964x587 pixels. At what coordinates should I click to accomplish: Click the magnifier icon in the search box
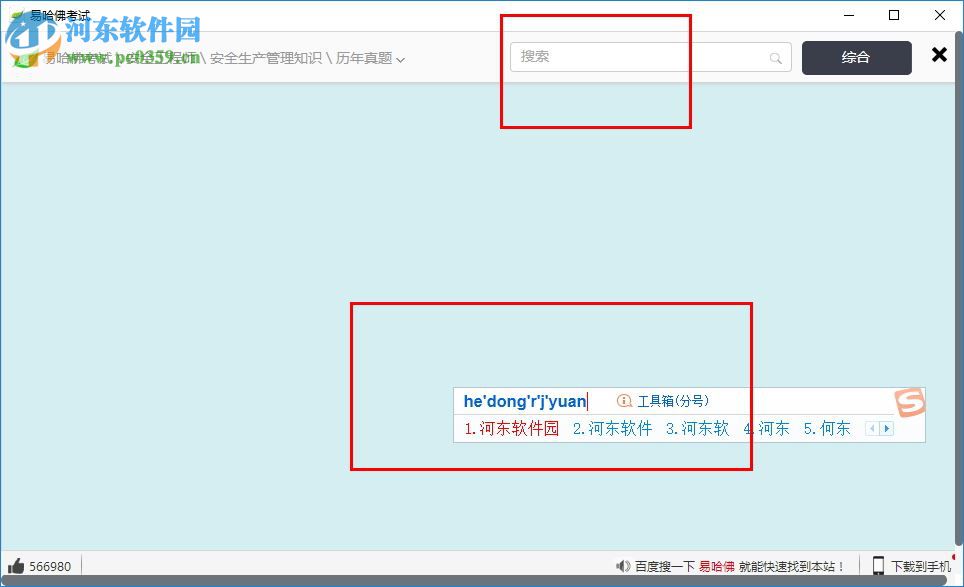[775, 57]
